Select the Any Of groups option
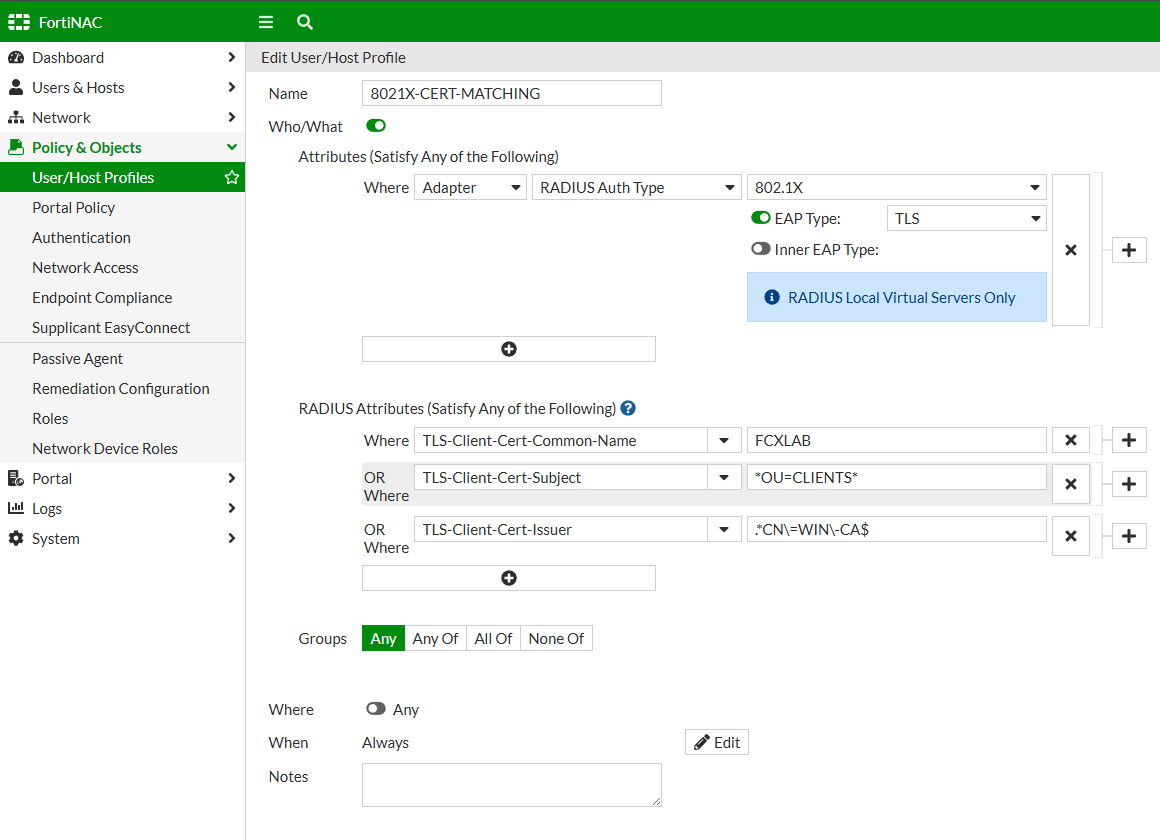 click(435, 639)
